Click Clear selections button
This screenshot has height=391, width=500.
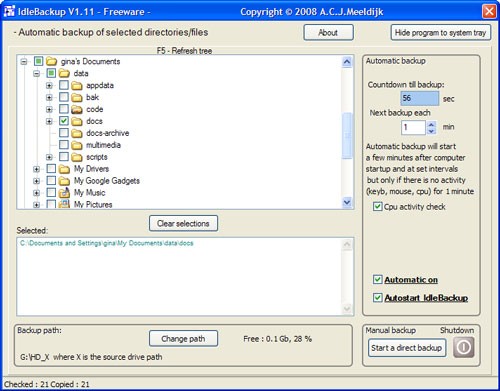click(183, 223)
